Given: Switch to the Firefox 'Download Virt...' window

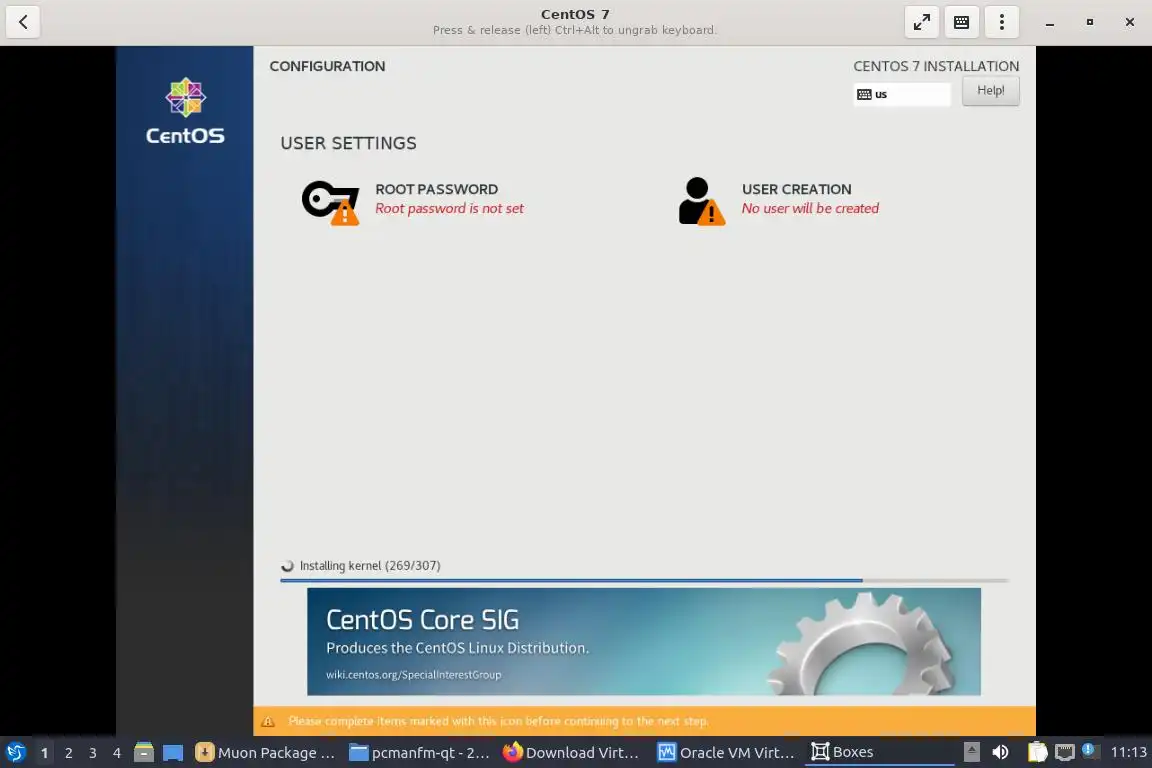Looking at the screenshot, I should pos(572,753).
